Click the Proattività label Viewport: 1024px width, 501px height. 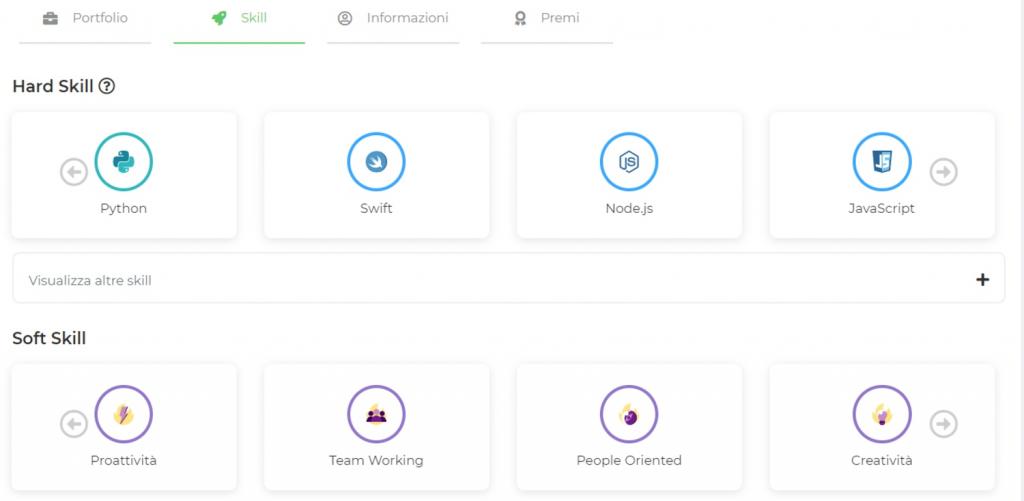click(123, 461)
